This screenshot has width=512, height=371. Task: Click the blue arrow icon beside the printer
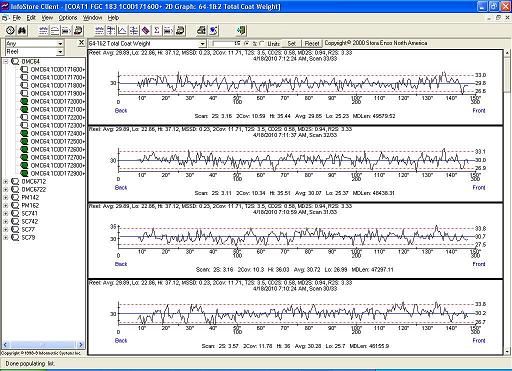pos(213,31)
